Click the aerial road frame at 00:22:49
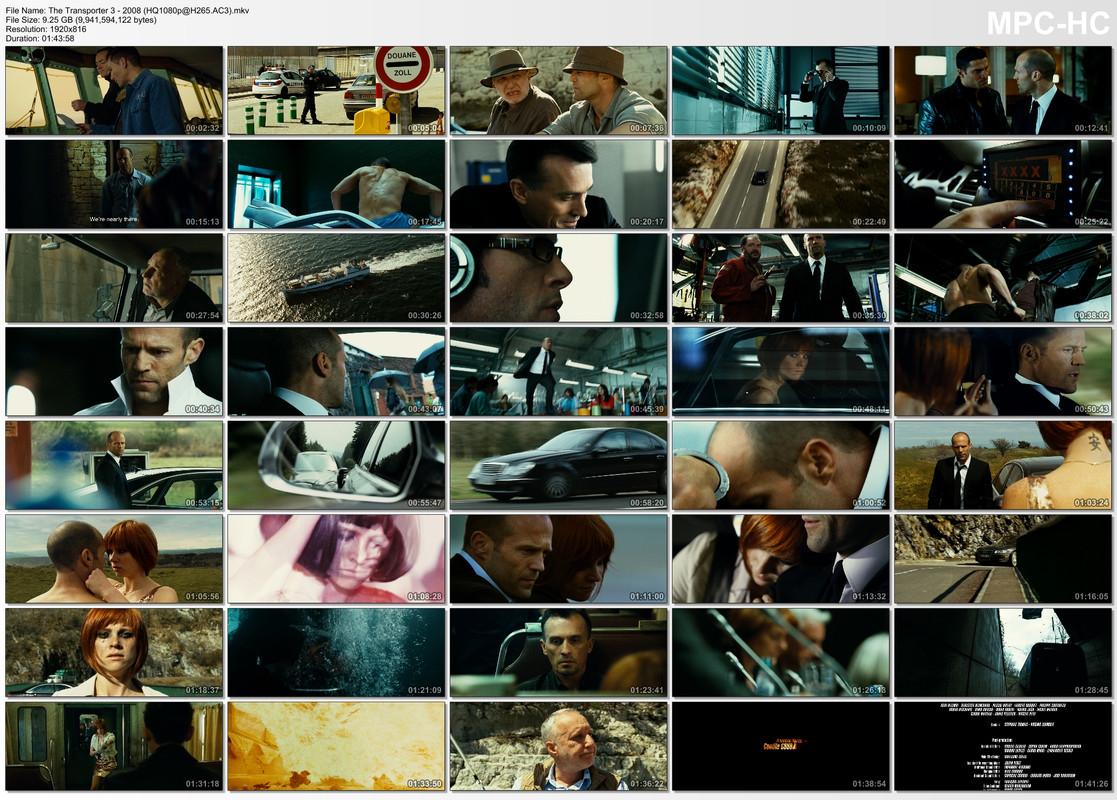Screen dimensions: 1117x800 click(x=781, y=184)
